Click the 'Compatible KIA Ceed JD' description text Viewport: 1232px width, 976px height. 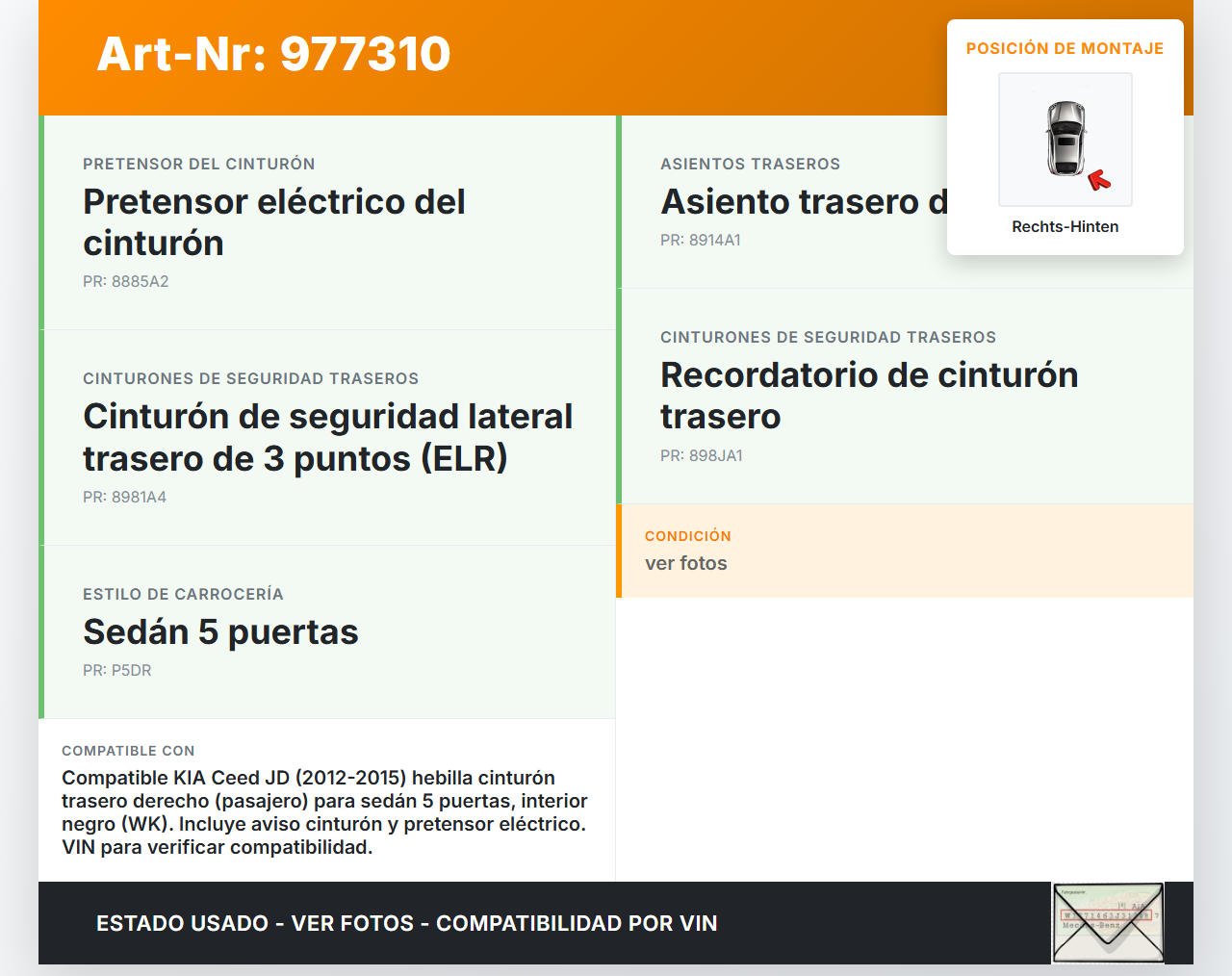click(x=324, y=812)
